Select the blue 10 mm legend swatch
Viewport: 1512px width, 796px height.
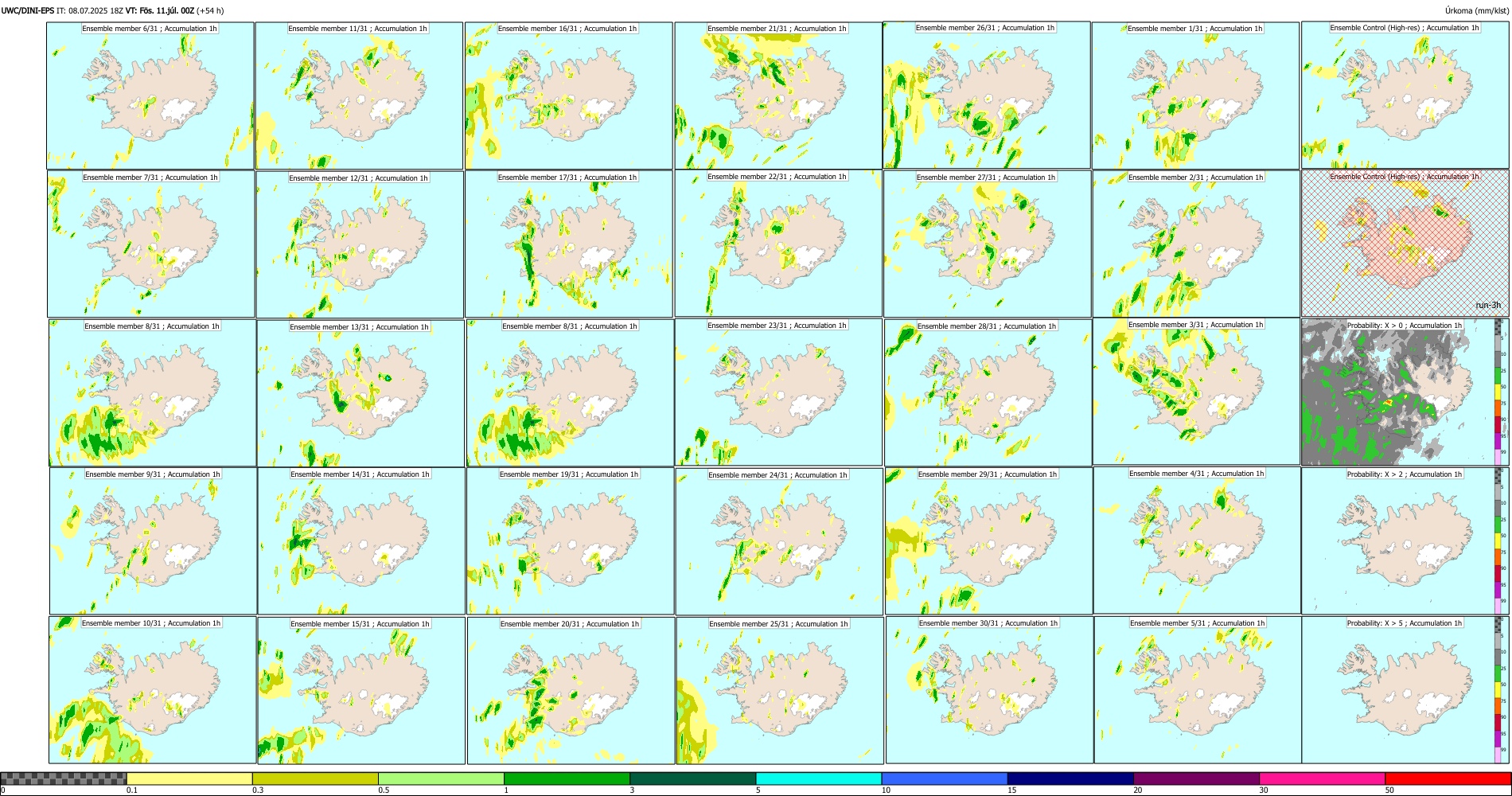[x=945, y=778]
